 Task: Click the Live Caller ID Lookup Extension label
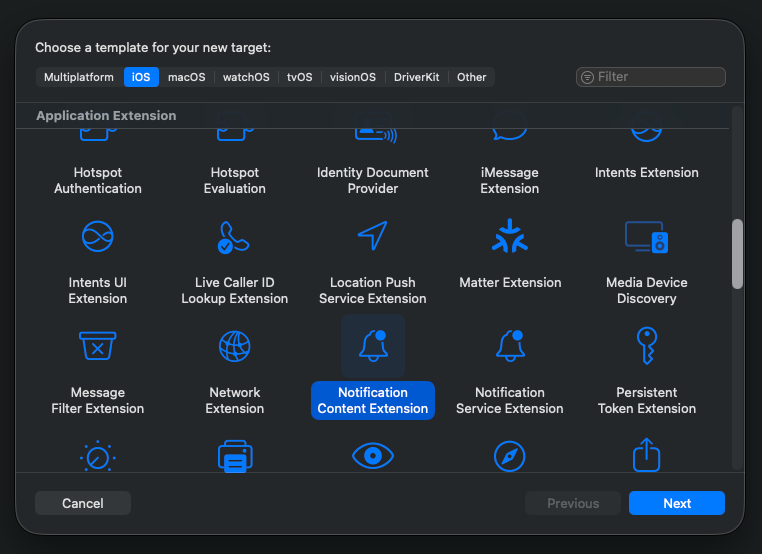point(235,290)
